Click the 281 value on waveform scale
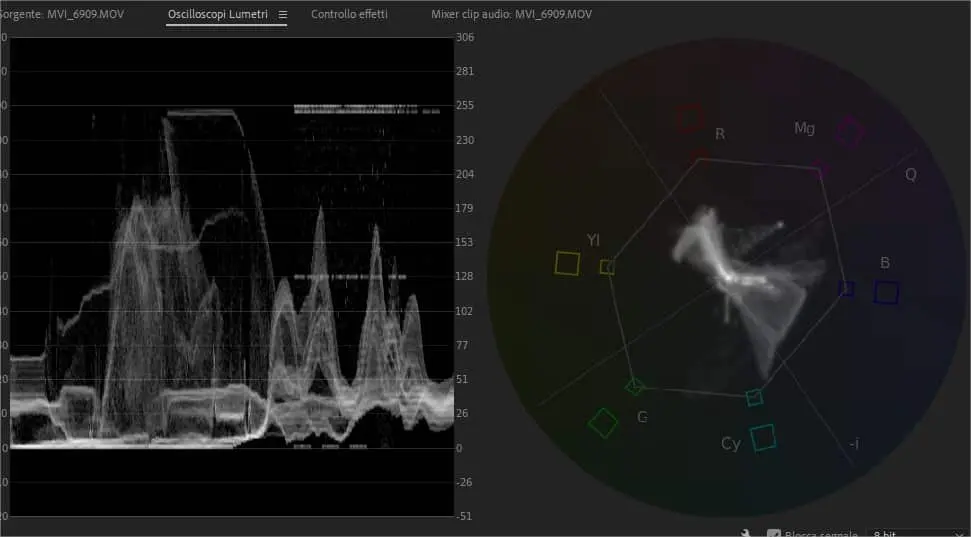971x537 pixels. [x=465, y=71]
